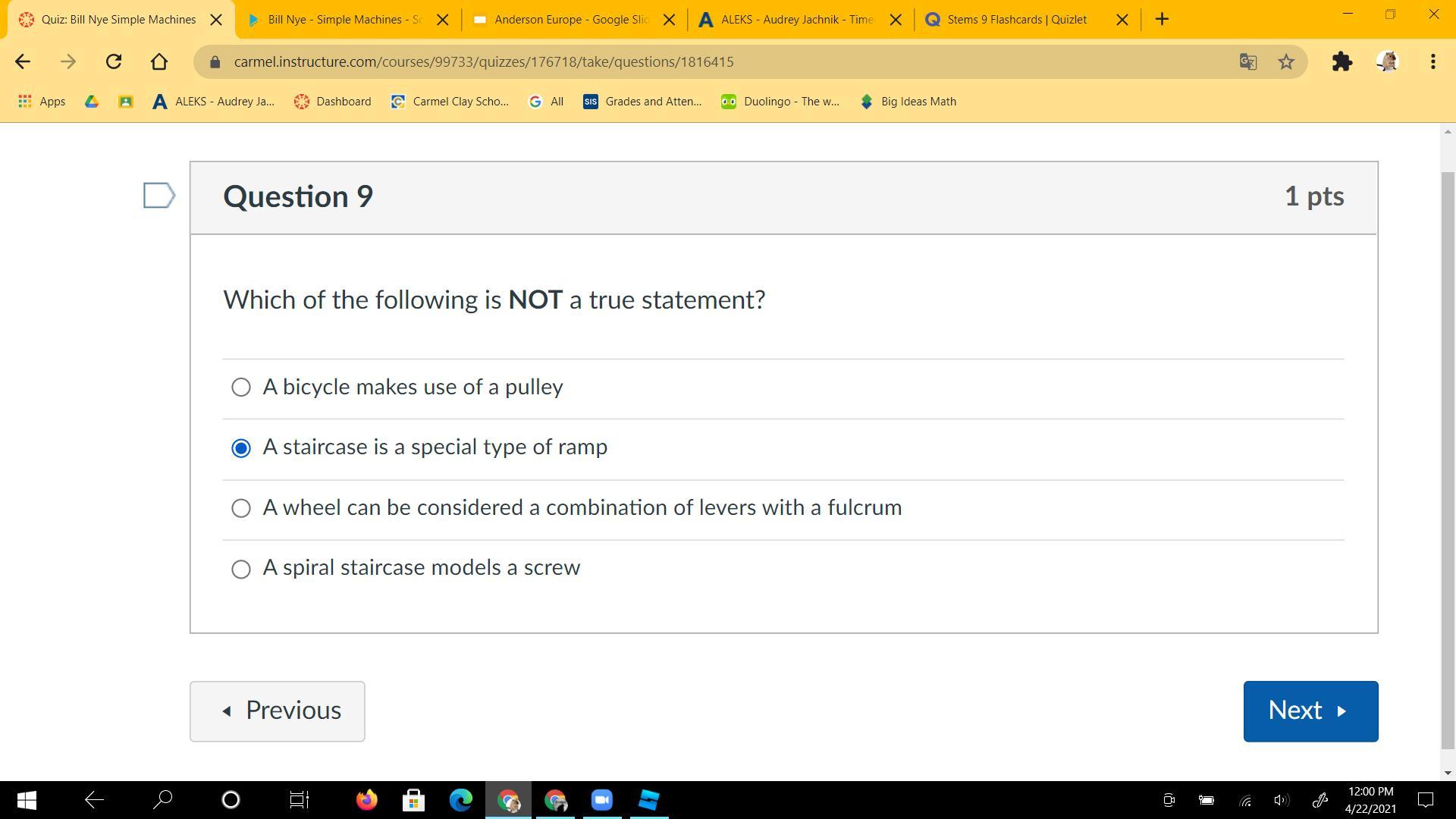The image size is (1456, 819).
Task: Go to the browser home page
Action: click(159, 61)
